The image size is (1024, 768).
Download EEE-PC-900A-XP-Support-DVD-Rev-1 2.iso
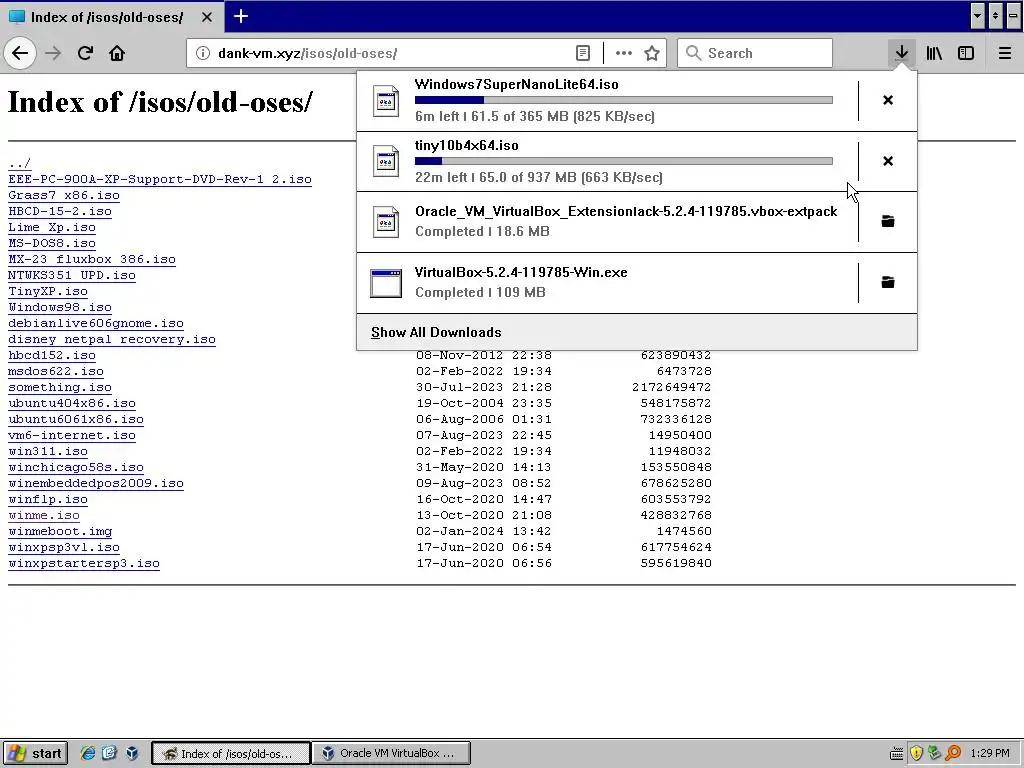(159, 179)
